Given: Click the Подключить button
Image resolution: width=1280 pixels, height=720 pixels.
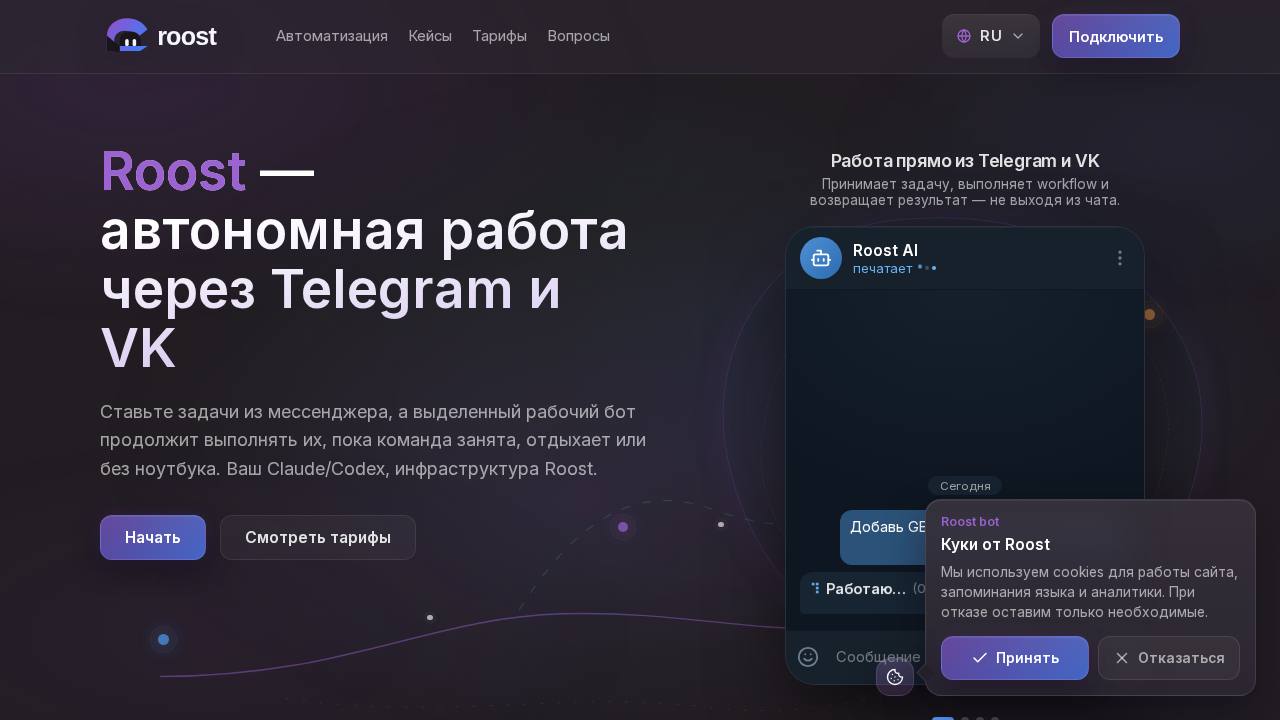Looking at the screenshot, I should (1116, 36).
